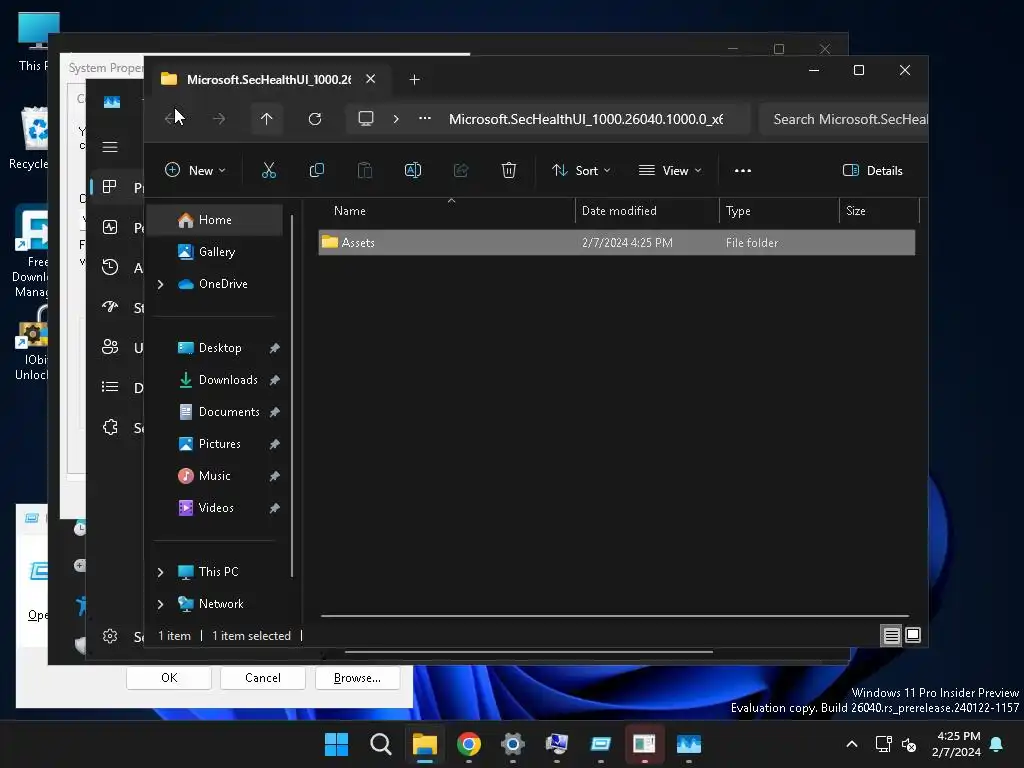Open Task Manager hamburger navigation menu
1024x768 pixels.
tap(110, 147)
